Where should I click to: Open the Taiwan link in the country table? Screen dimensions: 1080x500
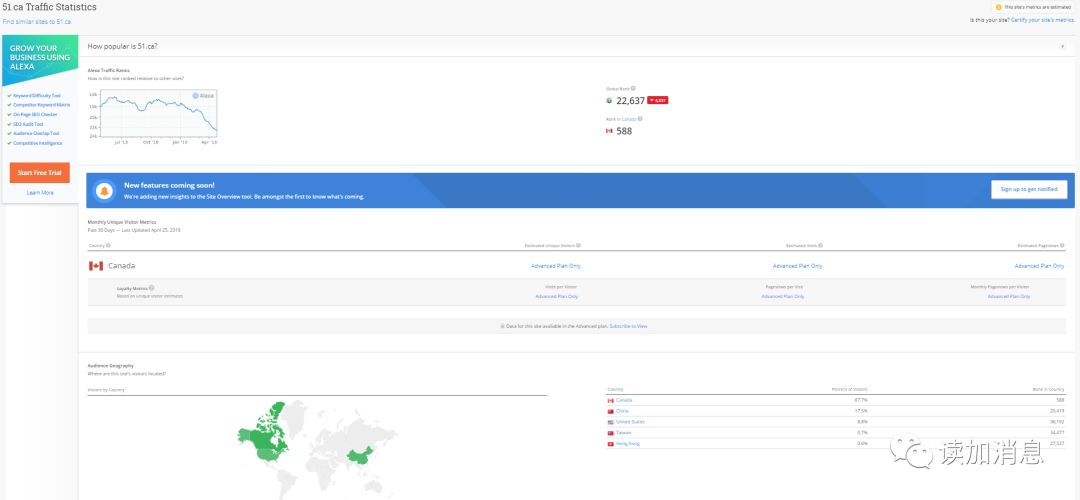point(624,433)
